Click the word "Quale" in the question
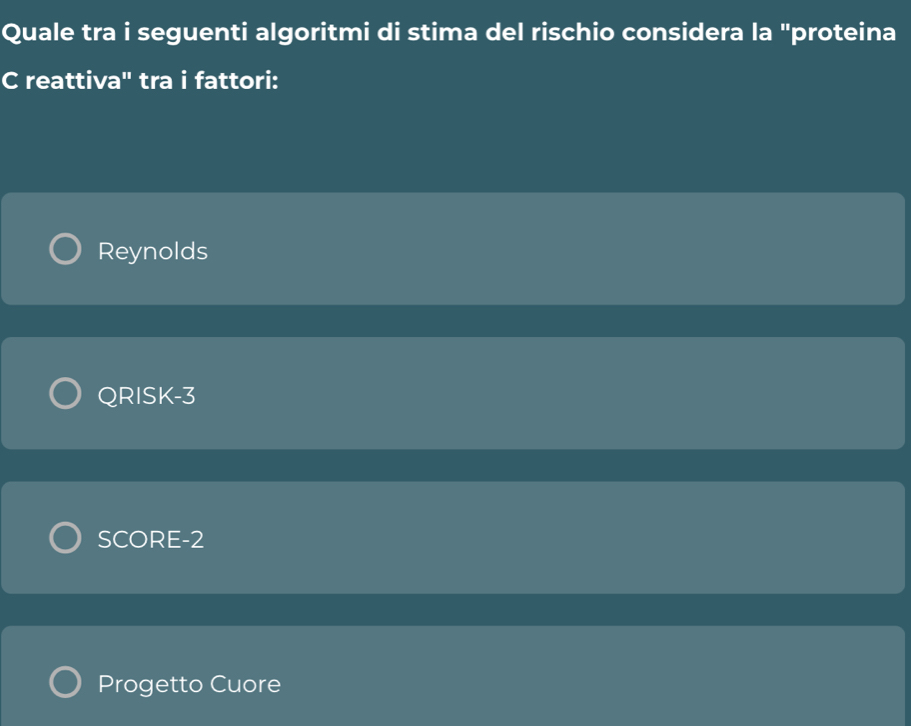Viewport: 911px width, 726px height. tap(38, 32)
